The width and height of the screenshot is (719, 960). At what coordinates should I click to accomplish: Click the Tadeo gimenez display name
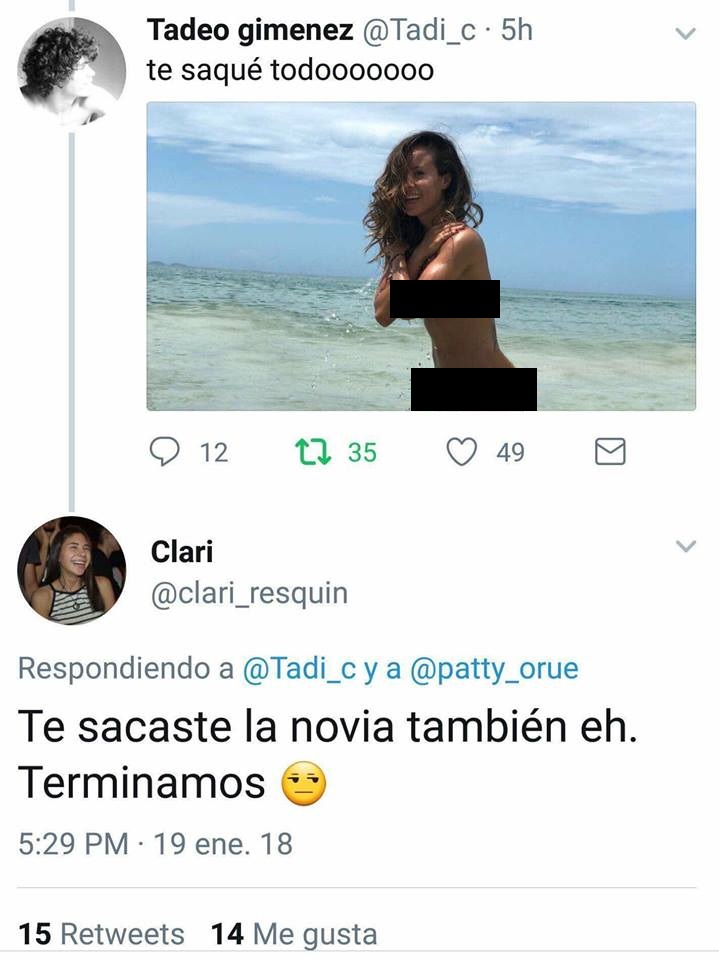250,30
